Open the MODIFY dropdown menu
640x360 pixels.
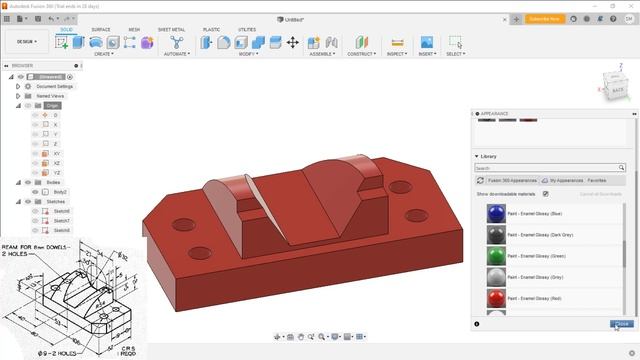point(249,54)
